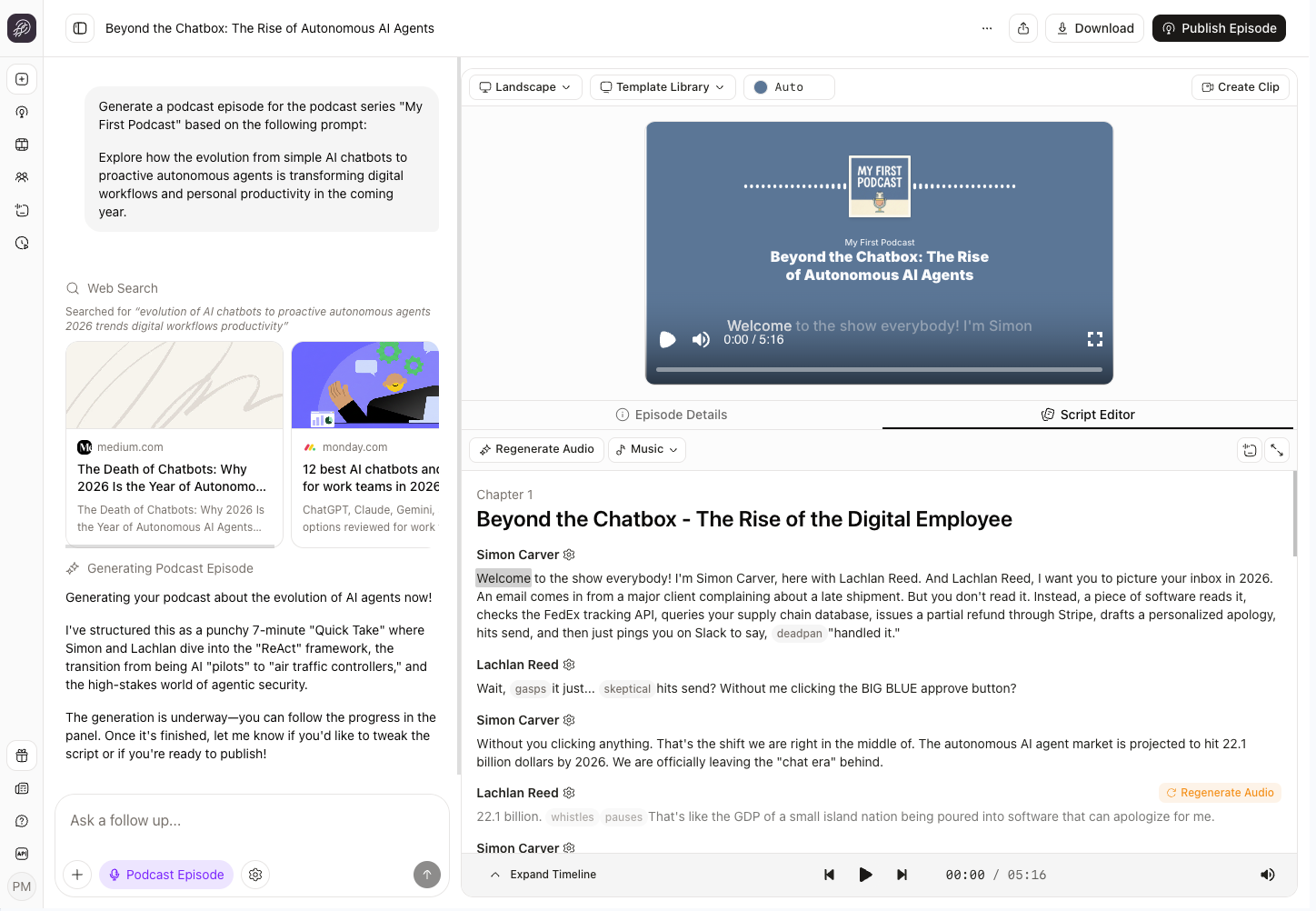Toggle the Podcast Episode mode chip
The image size is (1316, 911).
tap(166, 875)
